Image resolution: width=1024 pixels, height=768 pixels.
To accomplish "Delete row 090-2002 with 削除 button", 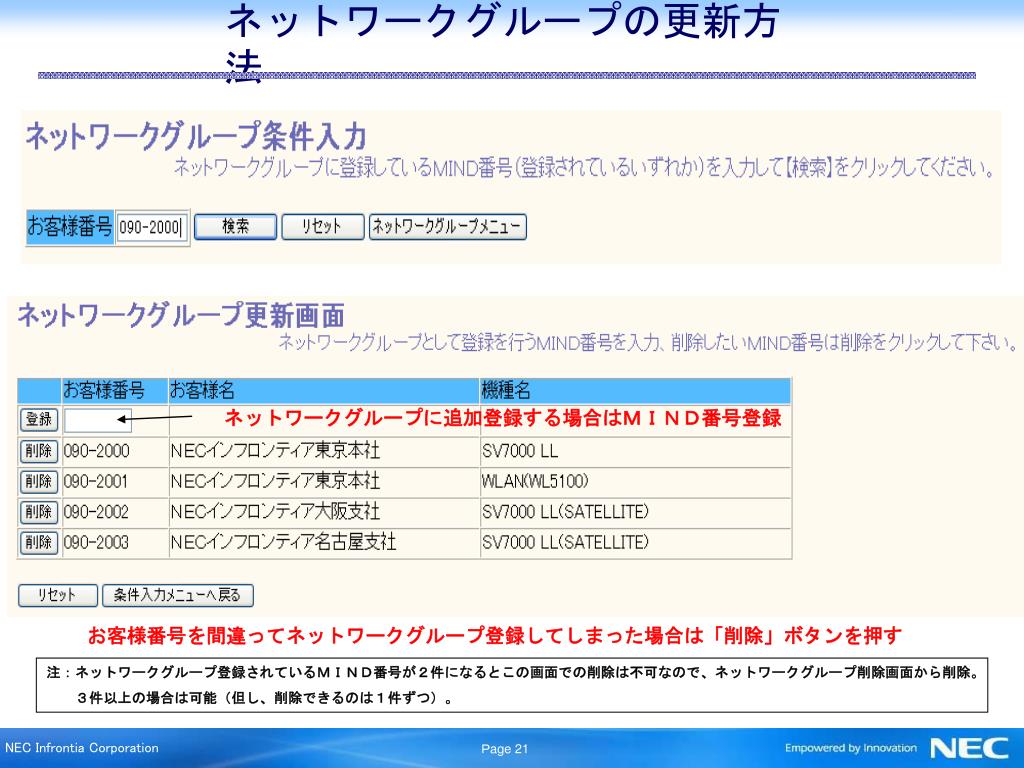I will tap(39, 512).
